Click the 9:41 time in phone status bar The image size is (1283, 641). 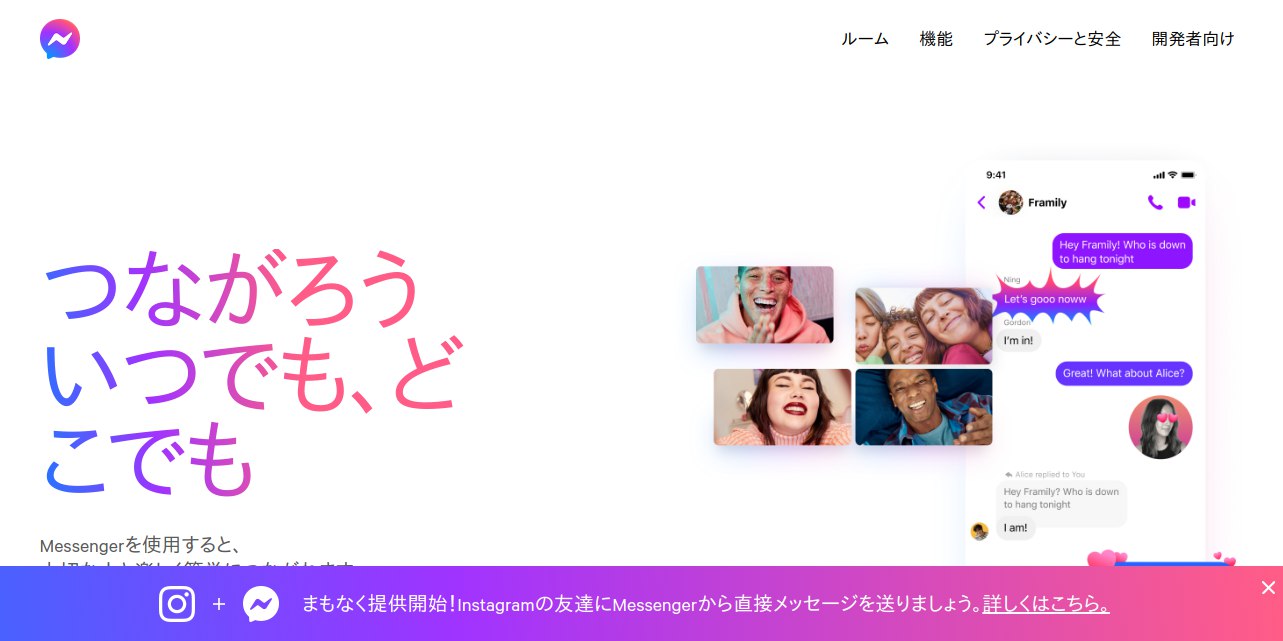pyautogui.click(x=996, y=175)
